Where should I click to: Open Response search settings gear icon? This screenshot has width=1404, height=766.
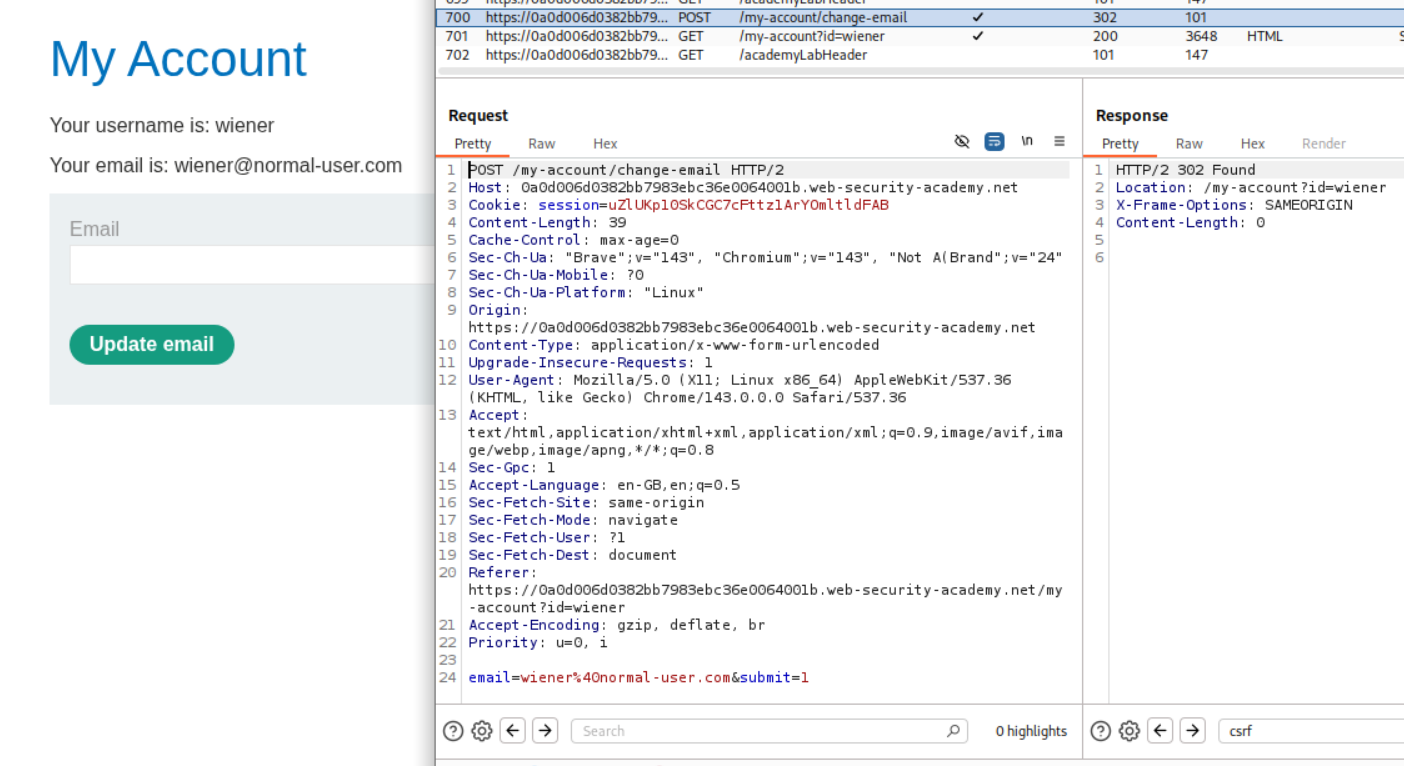pos(1130,731)
